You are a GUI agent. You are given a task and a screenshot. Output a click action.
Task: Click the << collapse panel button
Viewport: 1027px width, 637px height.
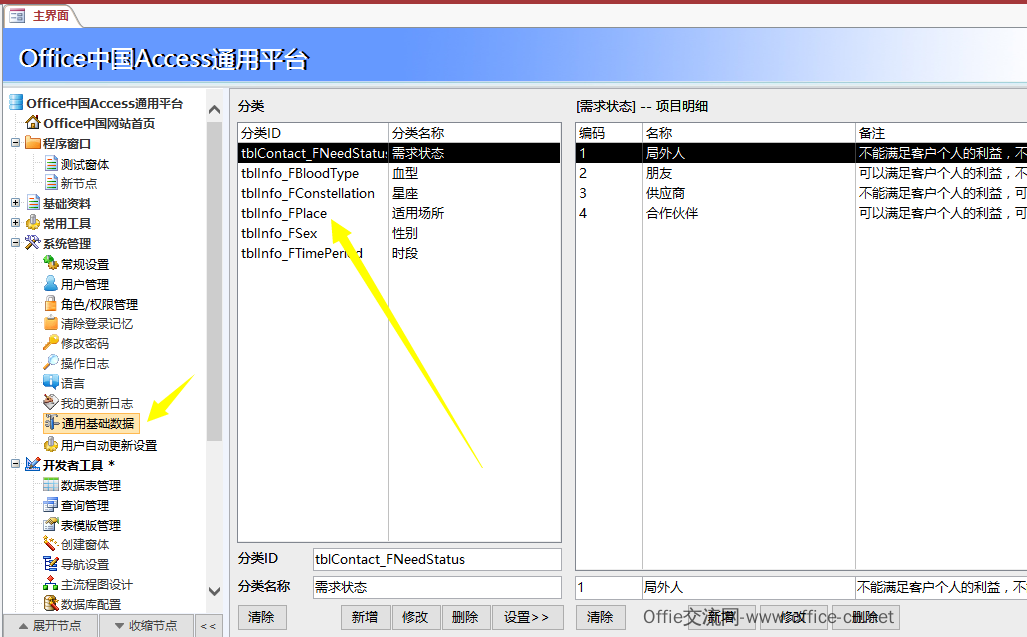click(x=208, y=626)
